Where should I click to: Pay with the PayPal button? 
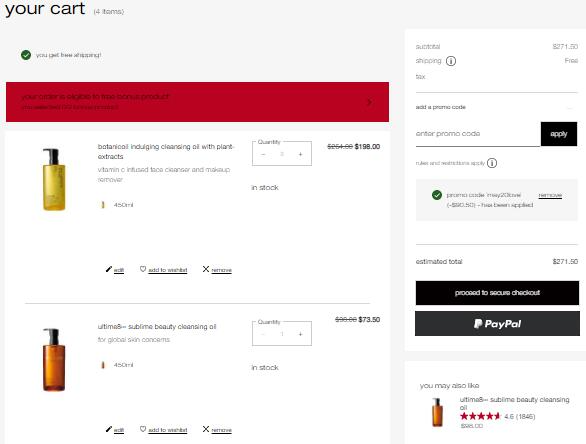click(497, 324)
